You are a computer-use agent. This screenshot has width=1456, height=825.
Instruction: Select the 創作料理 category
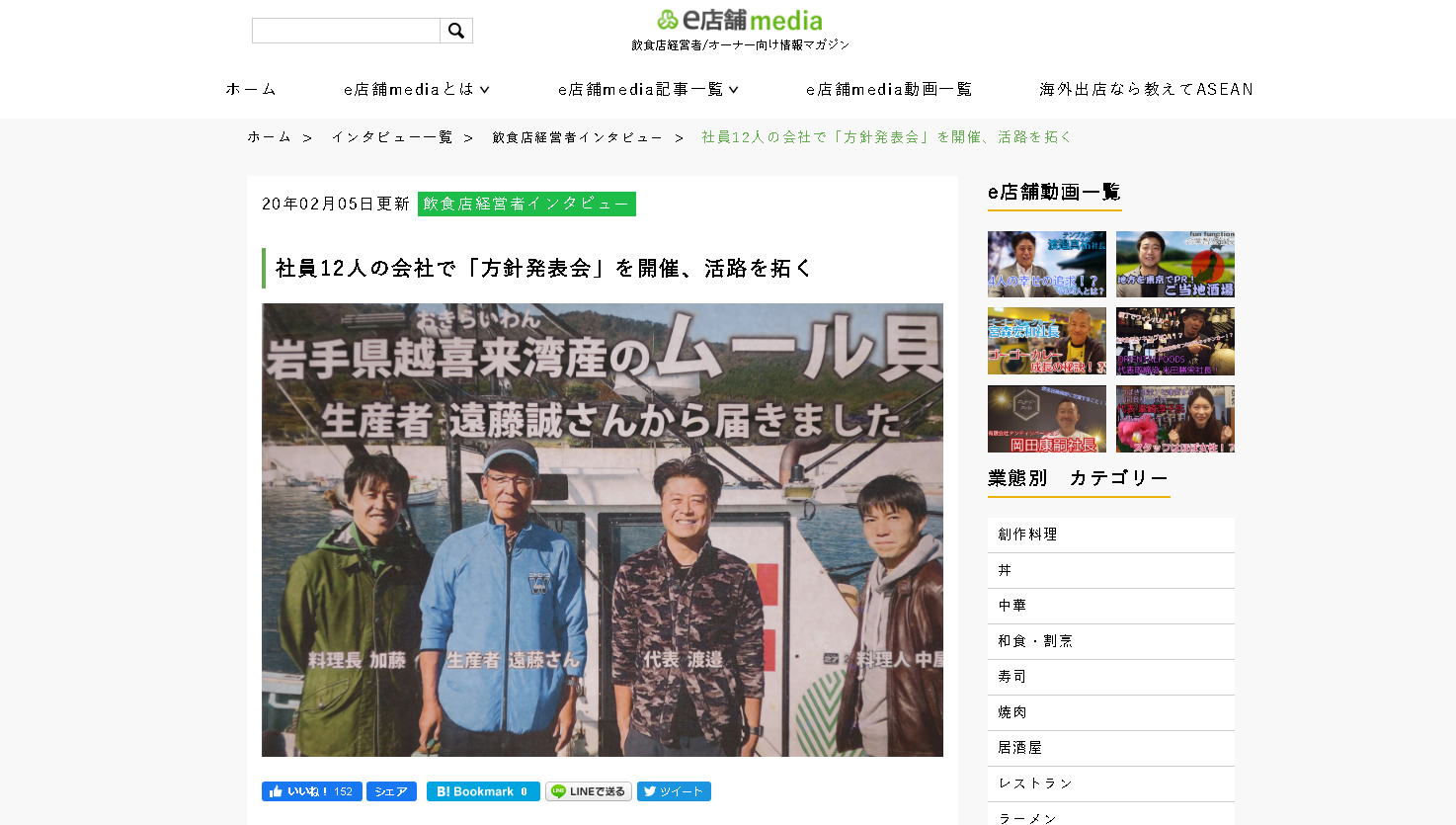[1110, 534]
